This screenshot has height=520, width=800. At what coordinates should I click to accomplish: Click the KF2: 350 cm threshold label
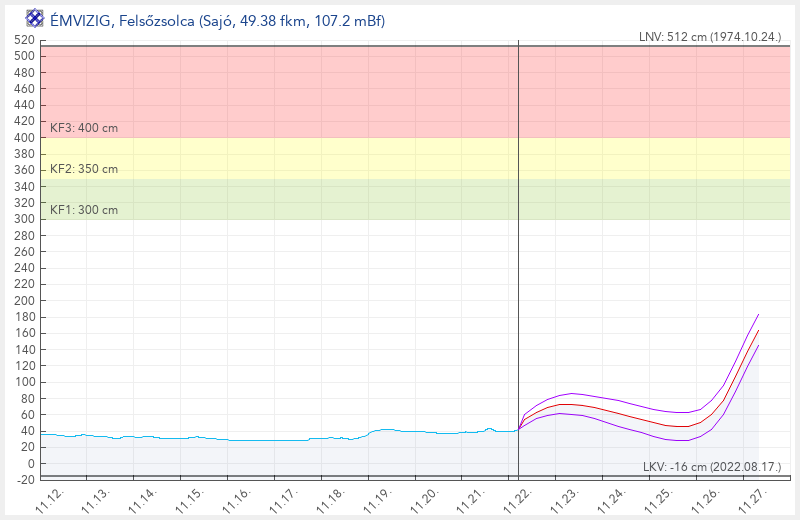[84, 169]
